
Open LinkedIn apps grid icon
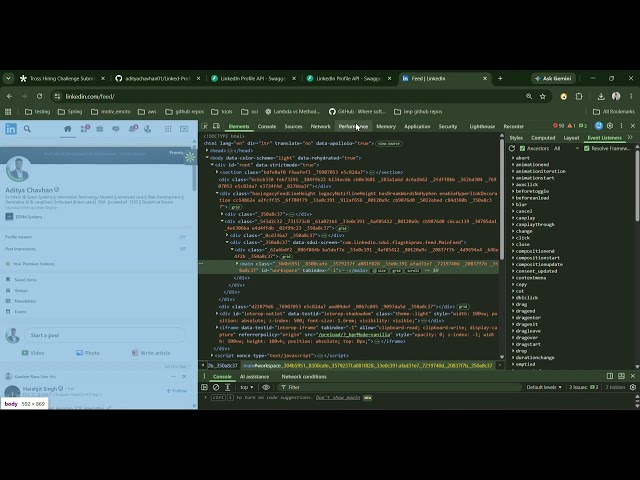coord(168,129)
